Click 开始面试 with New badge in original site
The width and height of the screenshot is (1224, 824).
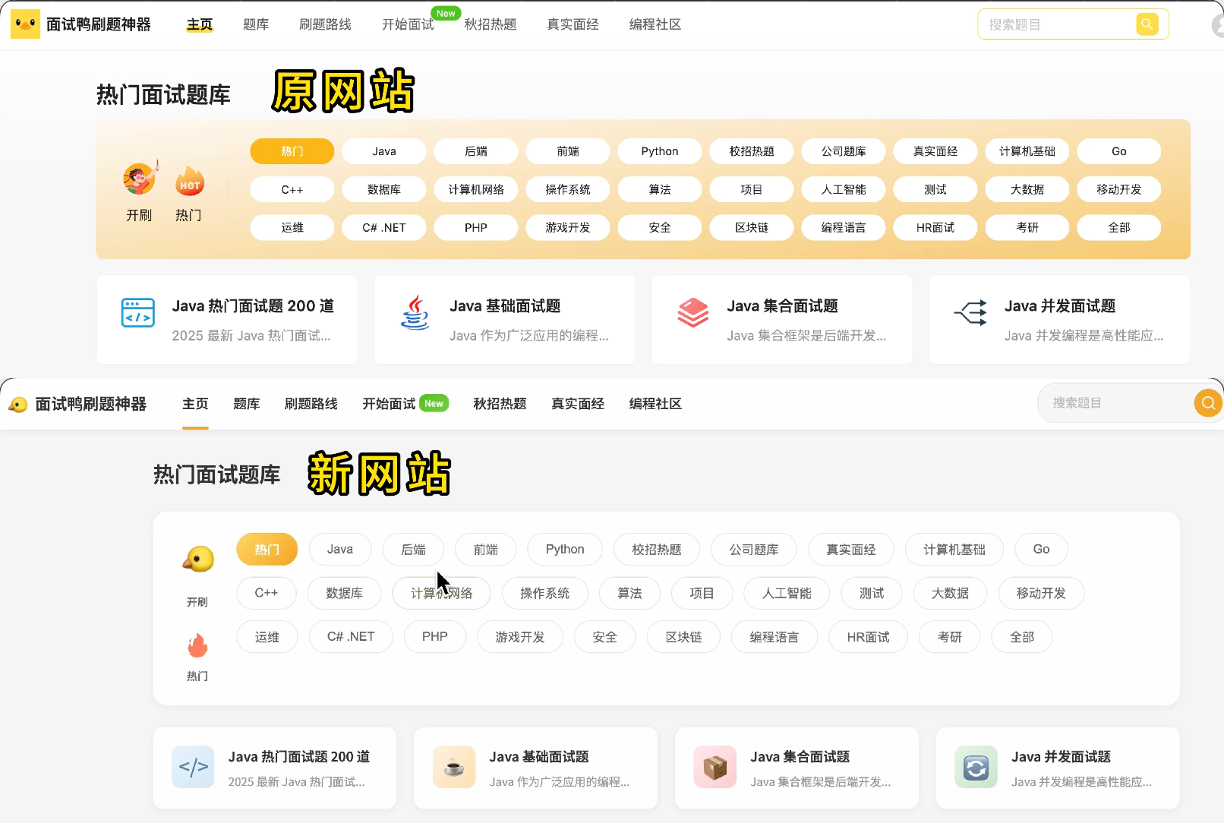click(408, 24)
